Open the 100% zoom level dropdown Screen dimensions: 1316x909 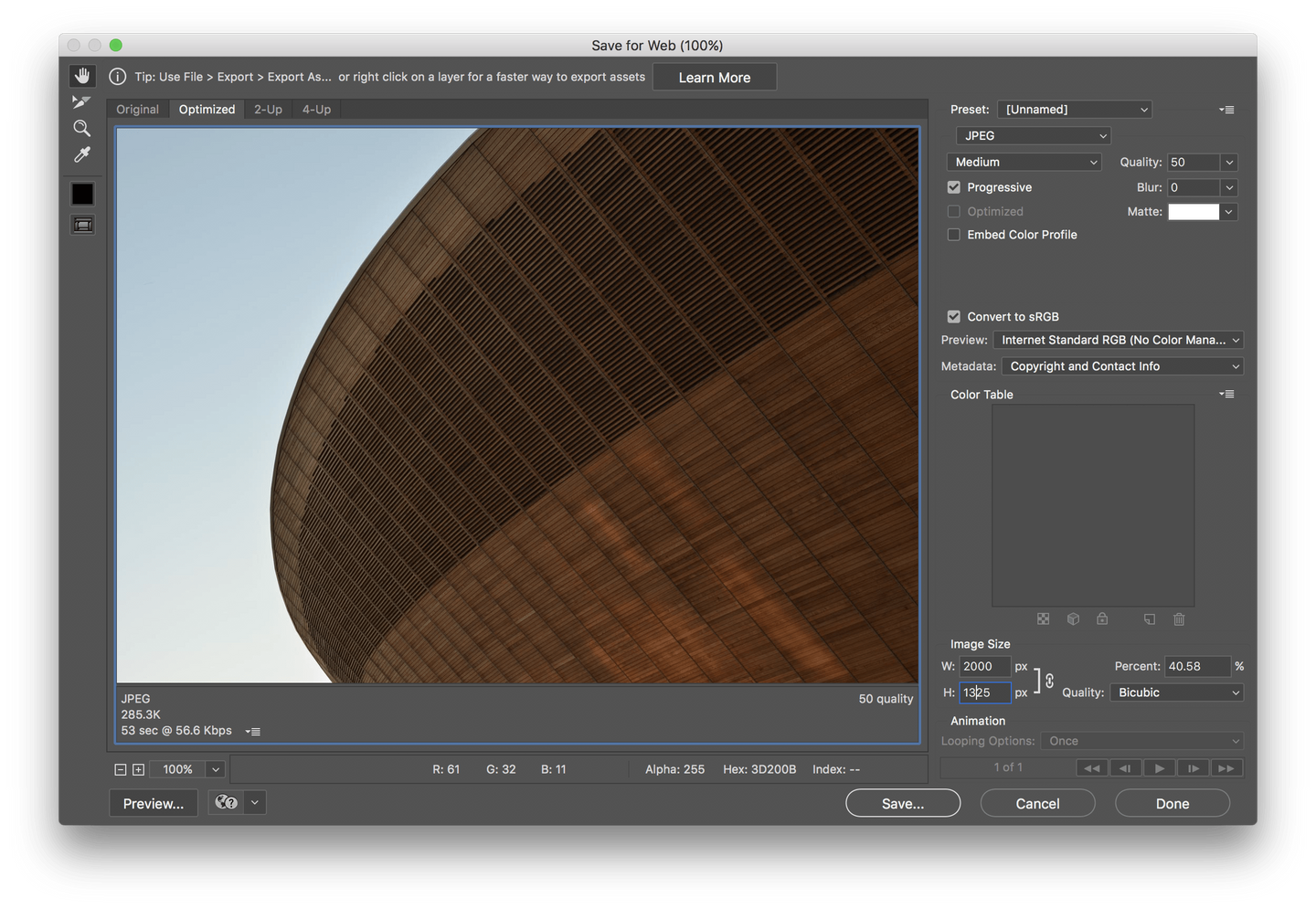click(216, 770)
